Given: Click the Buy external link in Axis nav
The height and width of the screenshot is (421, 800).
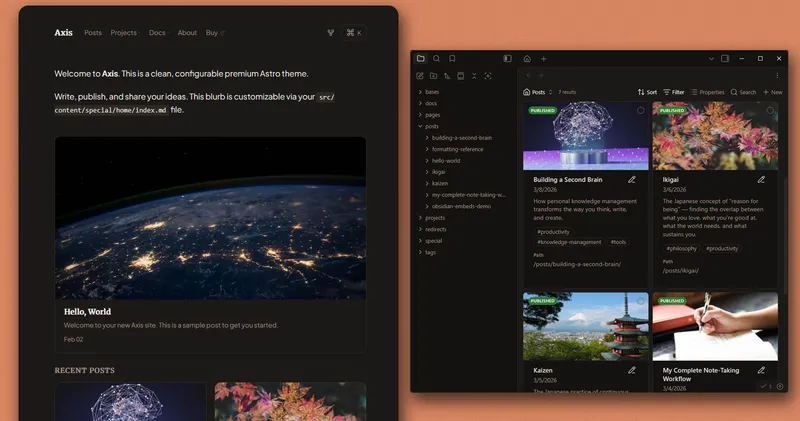Looking at the screenshot, I should (215, 33).
